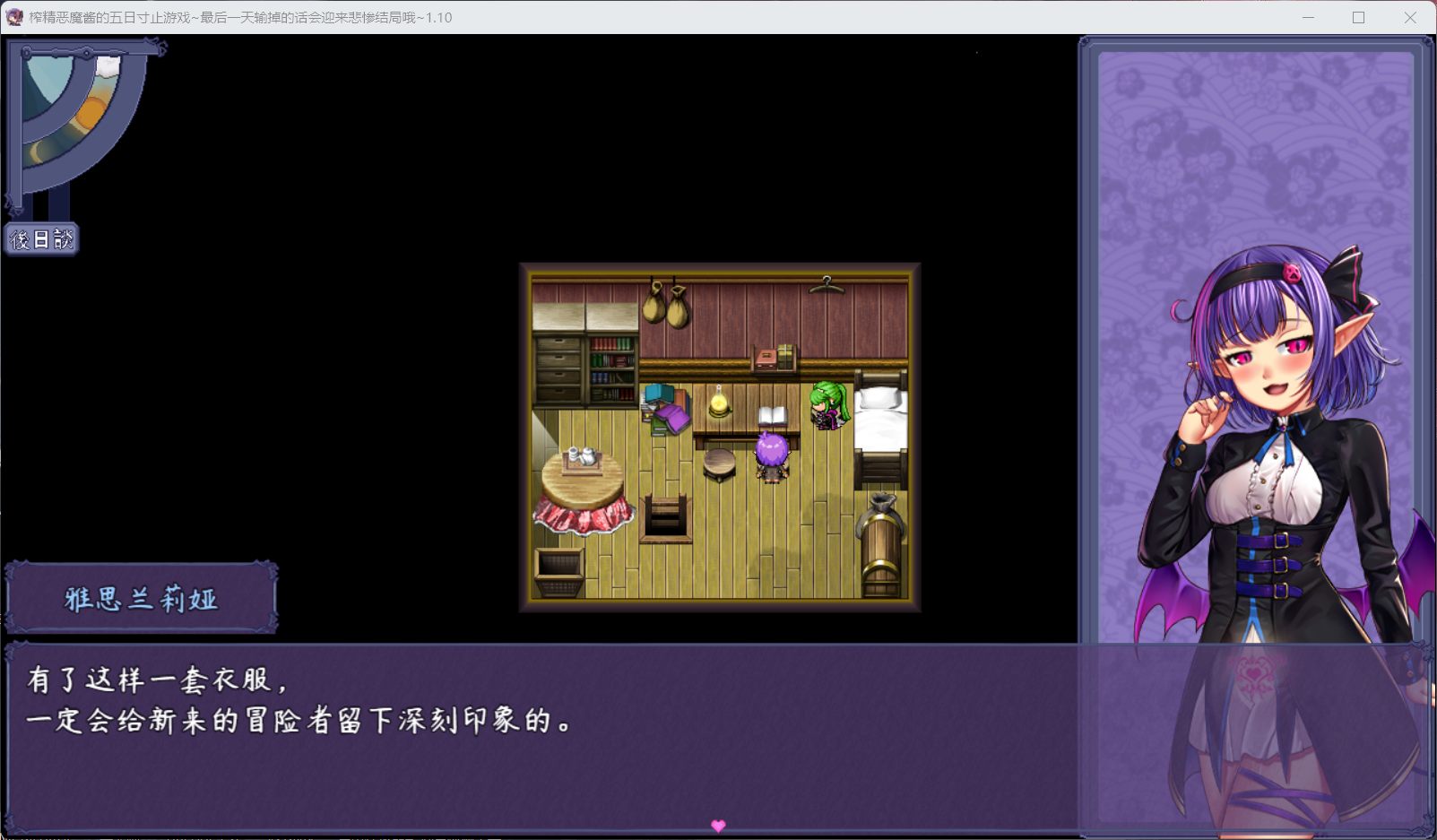Click the game's title bar app icon
Image resolution: width=1437 pixels, height=840 pixels.
pyautogui.click(x=14, y=17)
